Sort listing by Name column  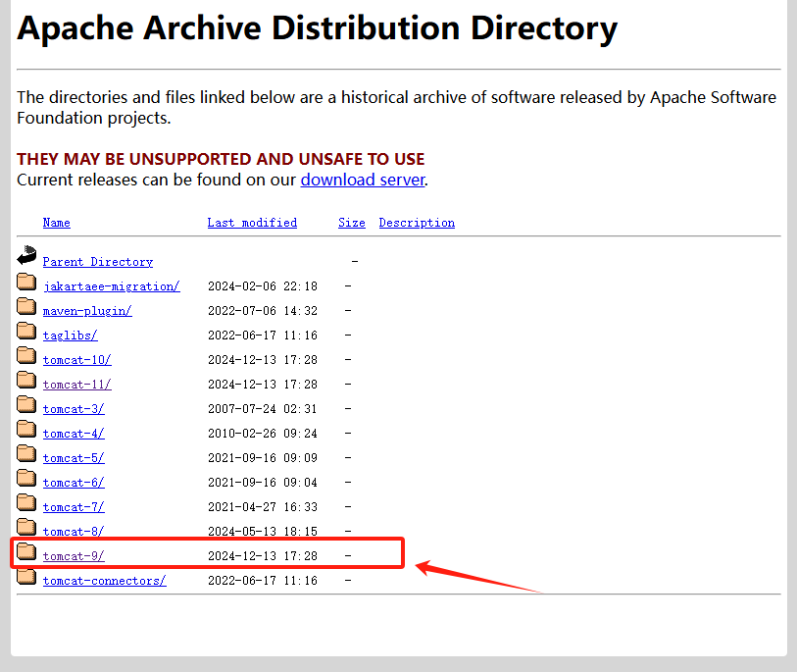point(56,223)
